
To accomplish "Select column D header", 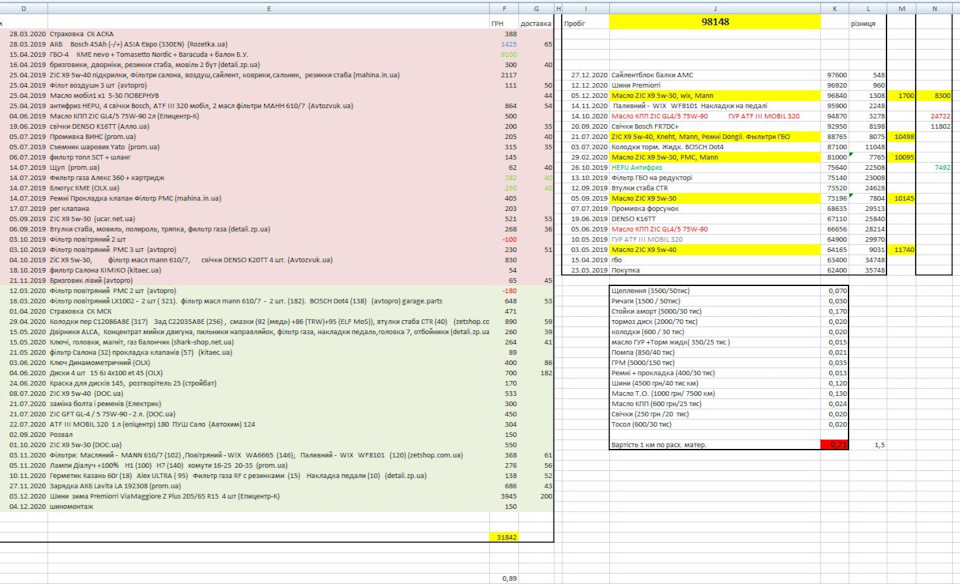I will click(23, 9).
